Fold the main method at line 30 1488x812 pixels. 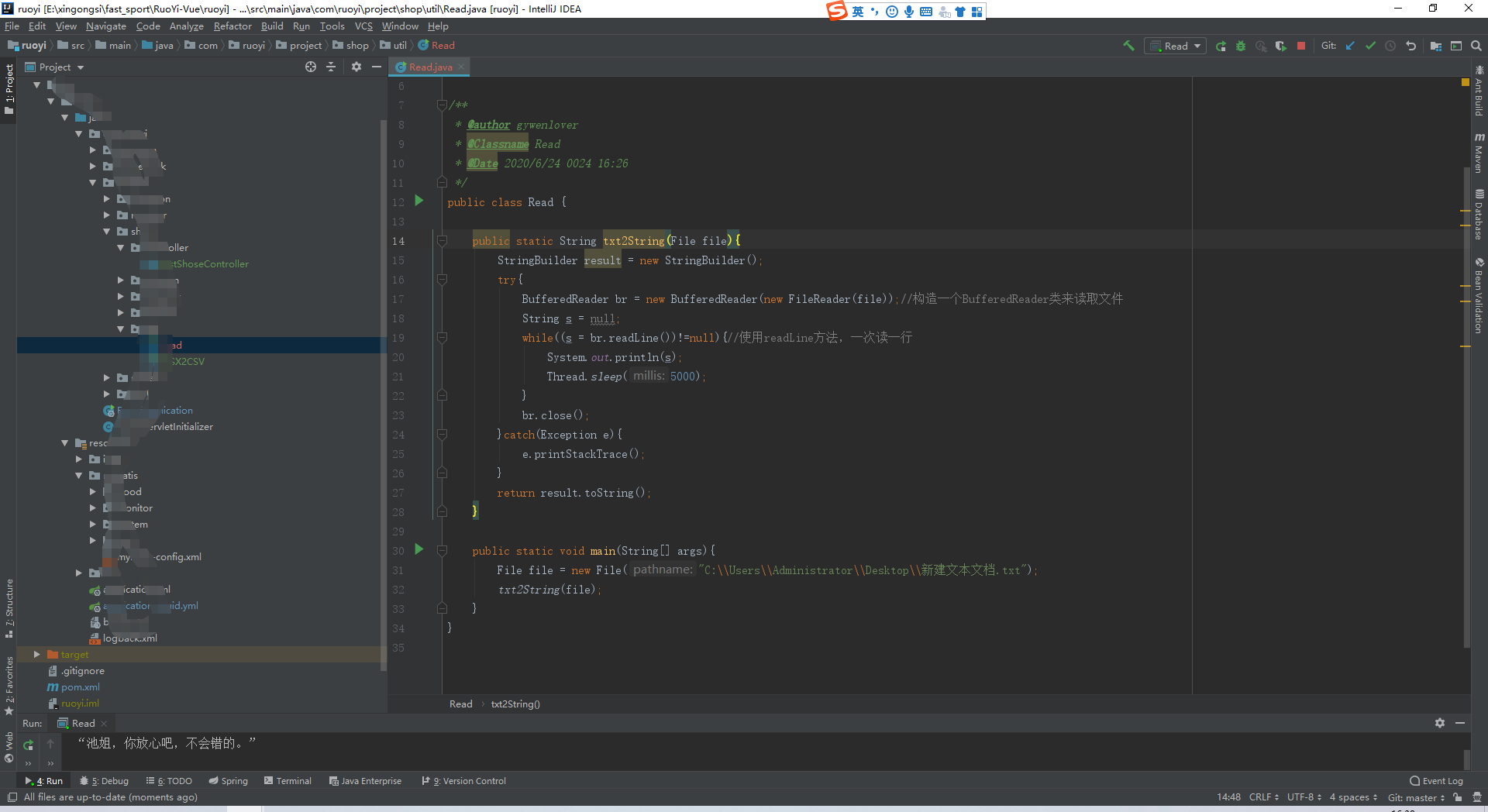pyautogui.click(x=442, y=551)
